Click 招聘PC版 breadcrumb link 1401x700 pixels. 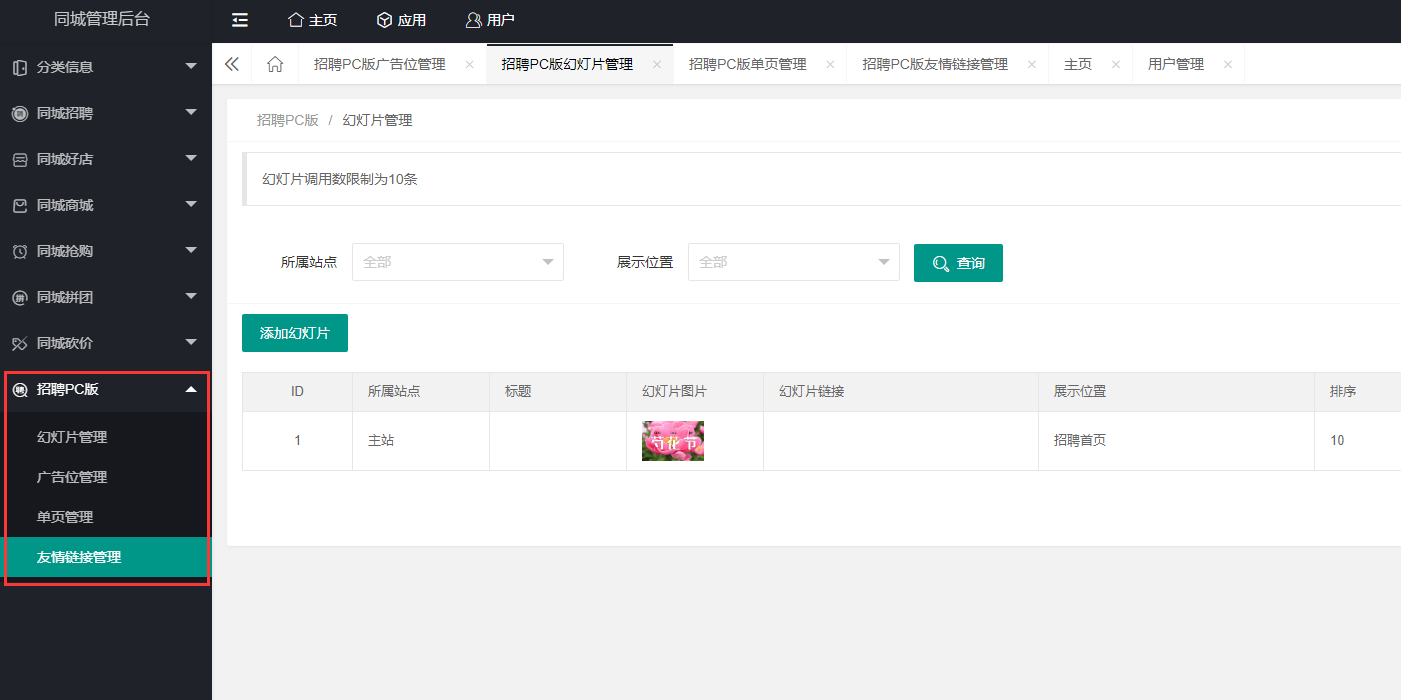288,120
